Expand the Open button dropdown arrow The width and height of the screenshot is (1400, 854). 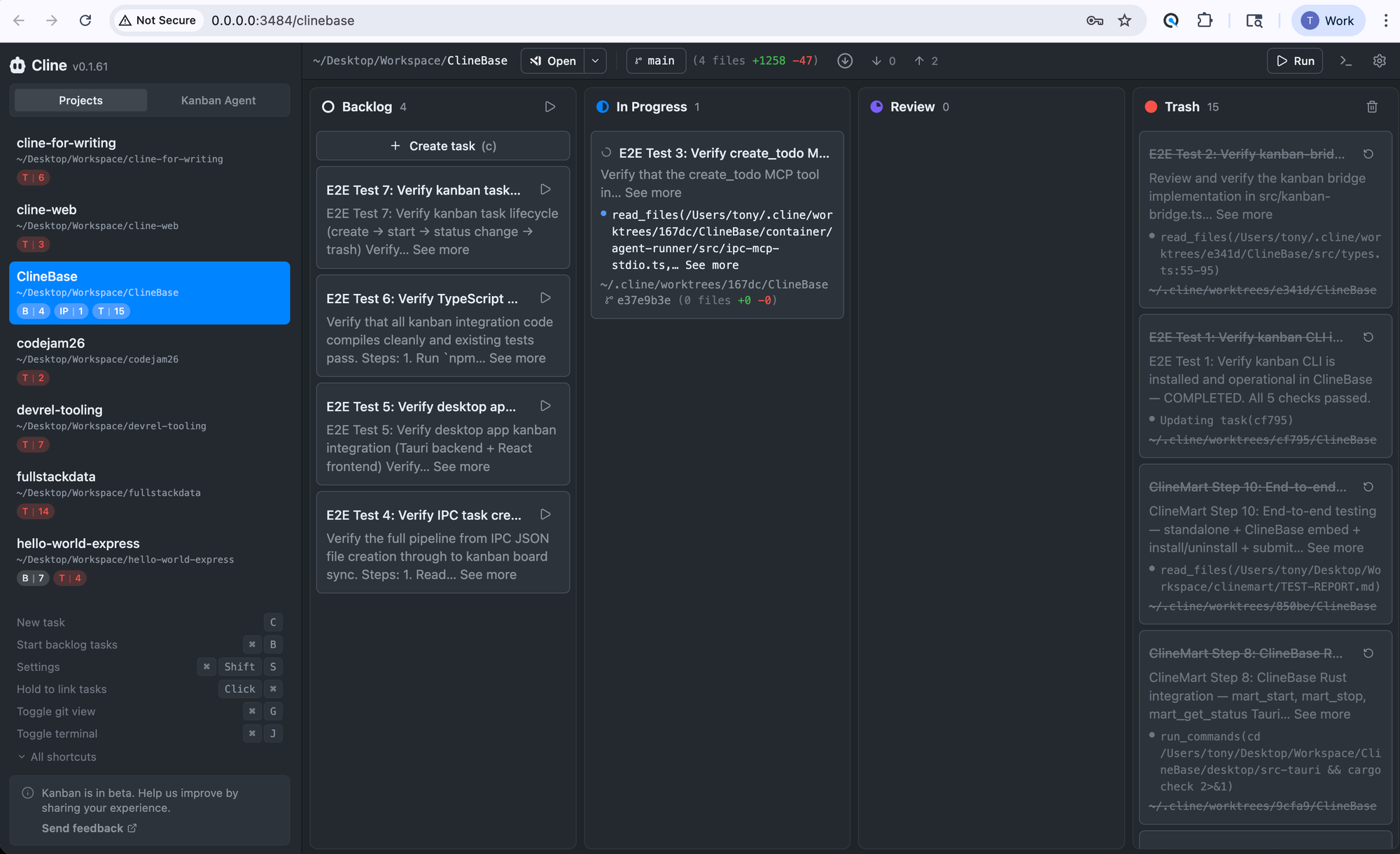[595, 61]
